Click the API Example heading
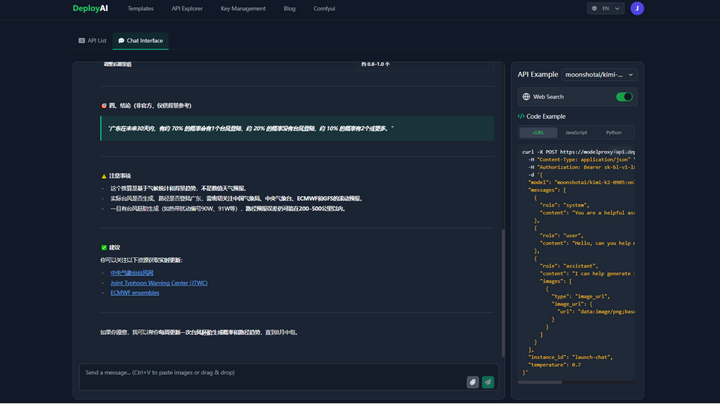This screenshot has width=720, height=405. (538, 74)
